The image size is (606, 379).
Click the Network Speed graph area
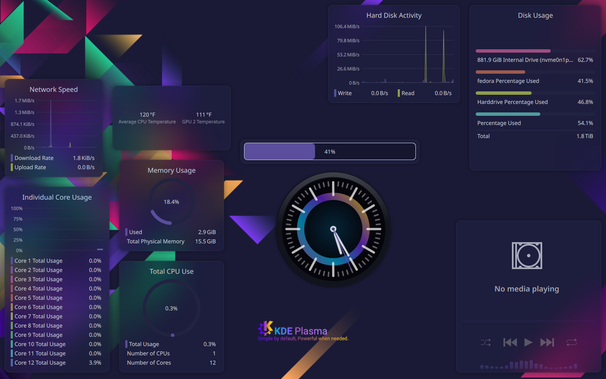[54, 124]
